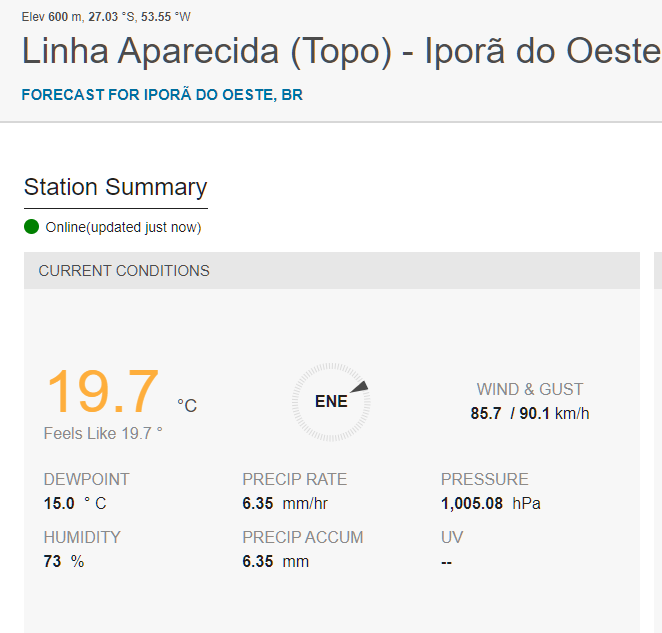The height and width of the screenshot is (633, 662).
Task: Click the elevation and coordinates text
Action: [x=106, y=17]
